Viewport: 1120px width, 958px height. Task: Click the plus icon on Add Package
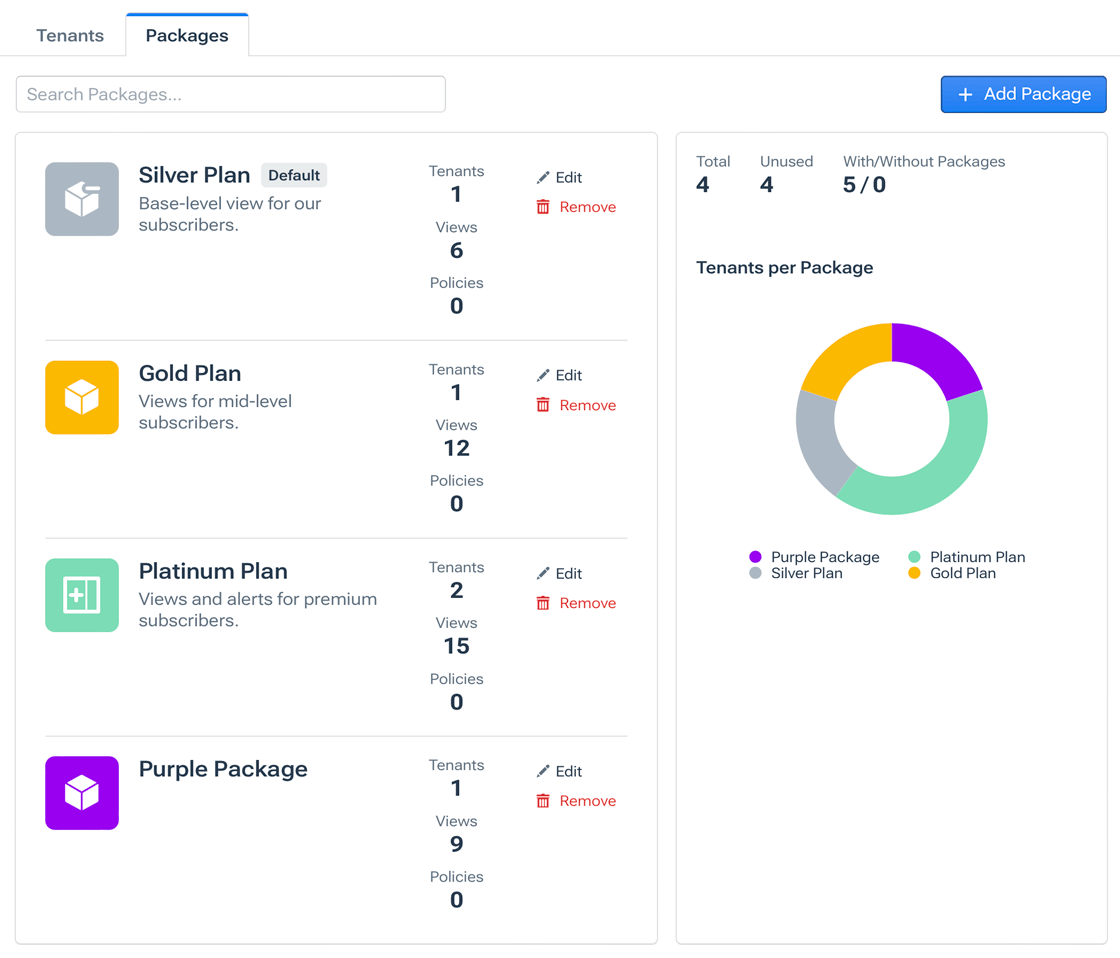tap(964, 94)
